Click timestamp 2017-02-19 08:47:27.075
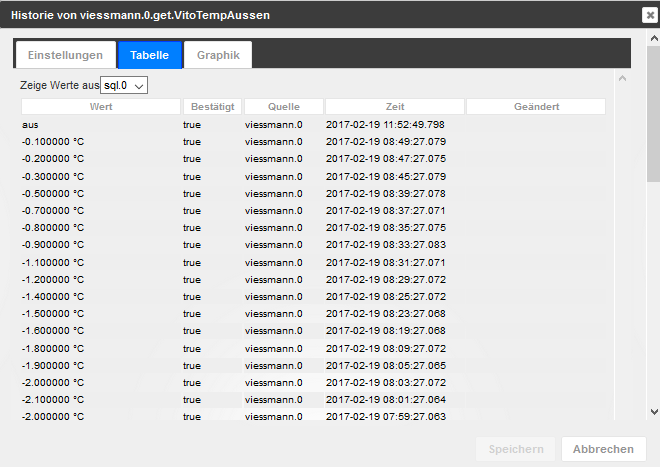The image size is (660, 467). pos(386,159)
